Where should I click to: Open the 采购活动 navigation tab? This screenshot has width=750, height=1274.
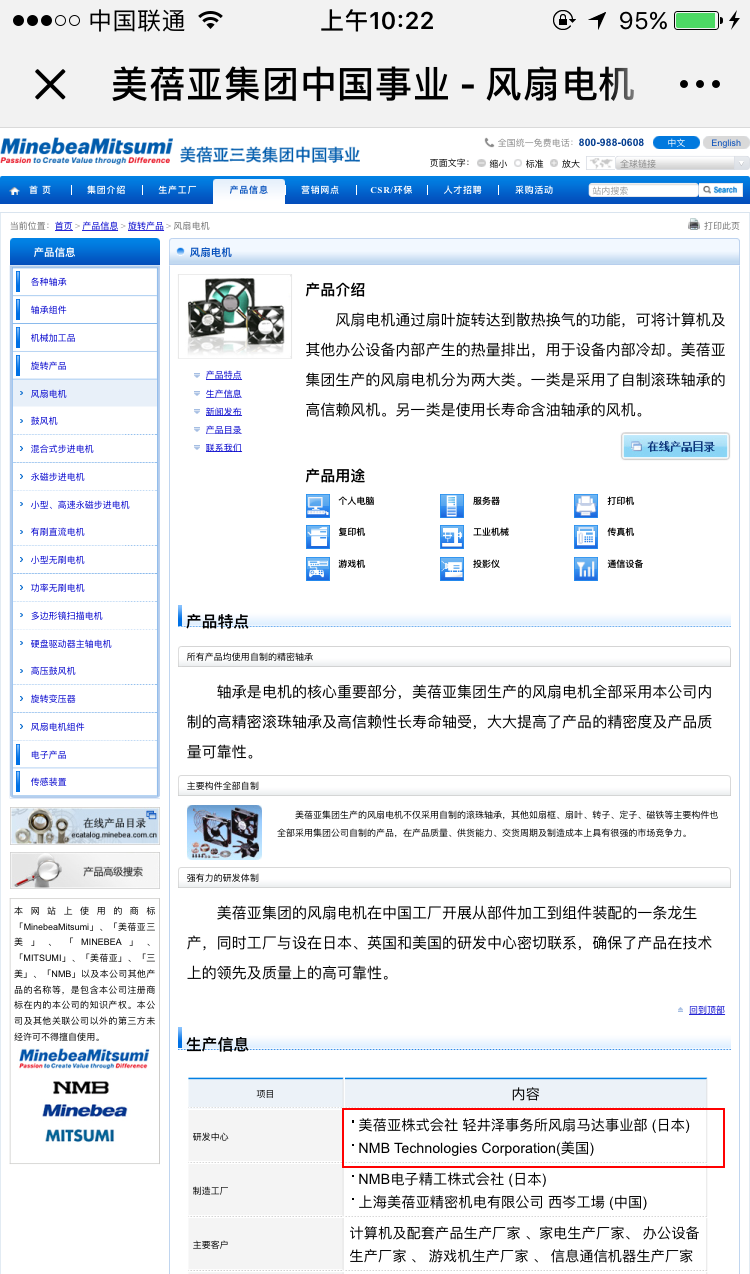pyautogui.click(x=534, y=190)
